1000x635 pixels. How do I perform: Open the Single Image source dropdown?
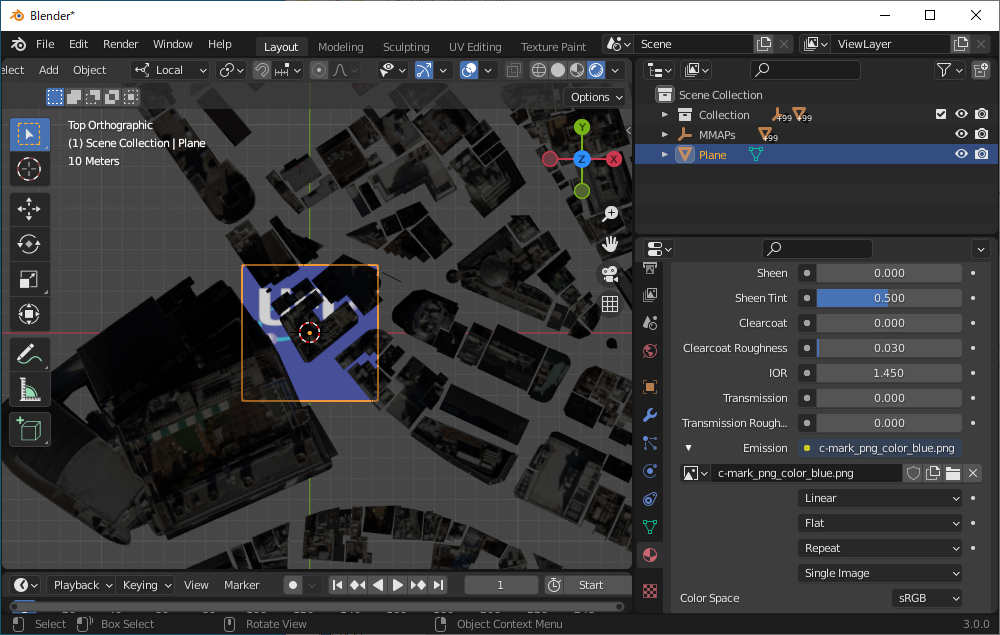click(x=880, y=573)
